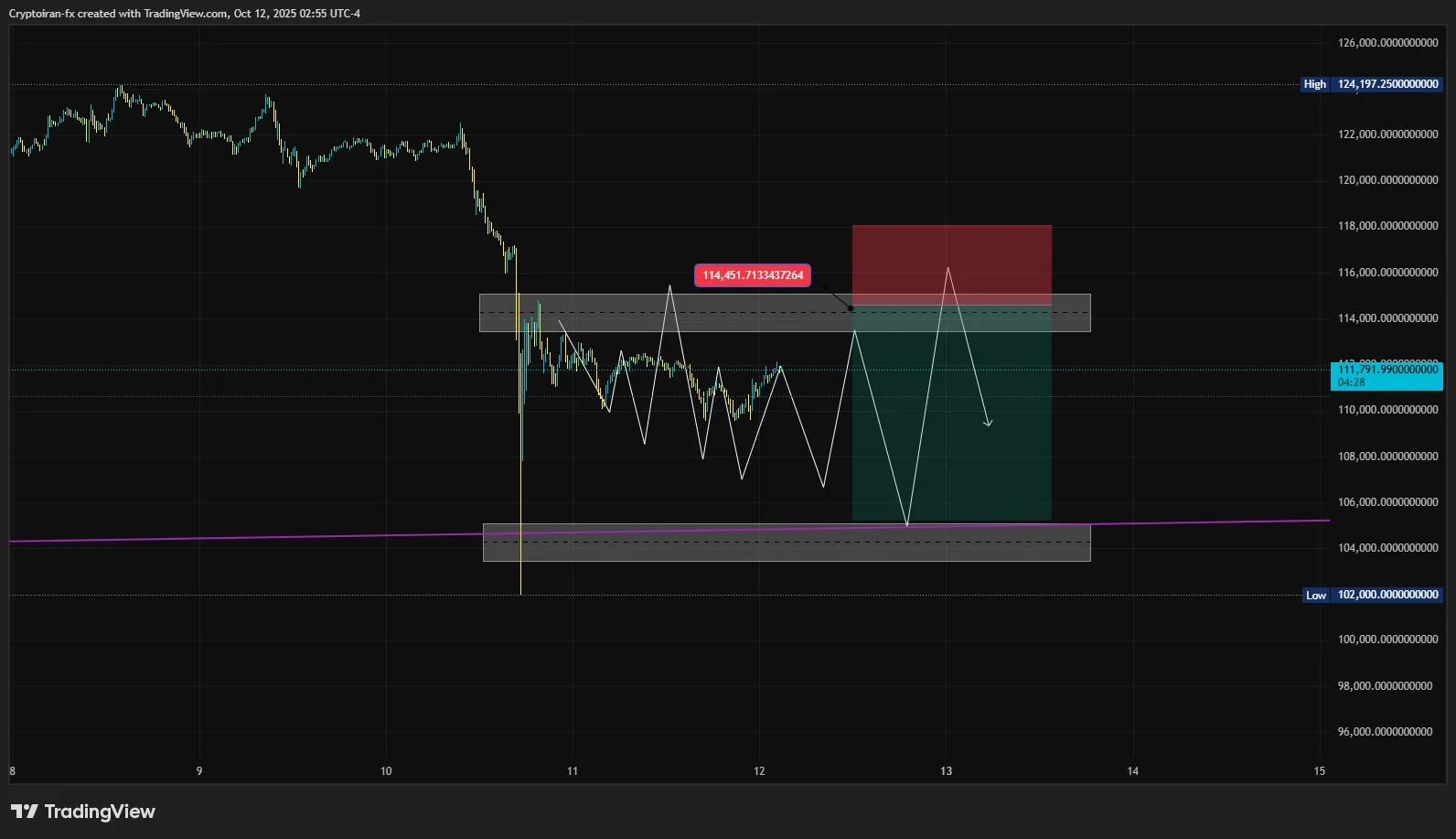Image resolution: width=1456 pixels, height=839 pixels.
Task: Click the TradingView logo in the footer
Action: click(x=83, y=812)
